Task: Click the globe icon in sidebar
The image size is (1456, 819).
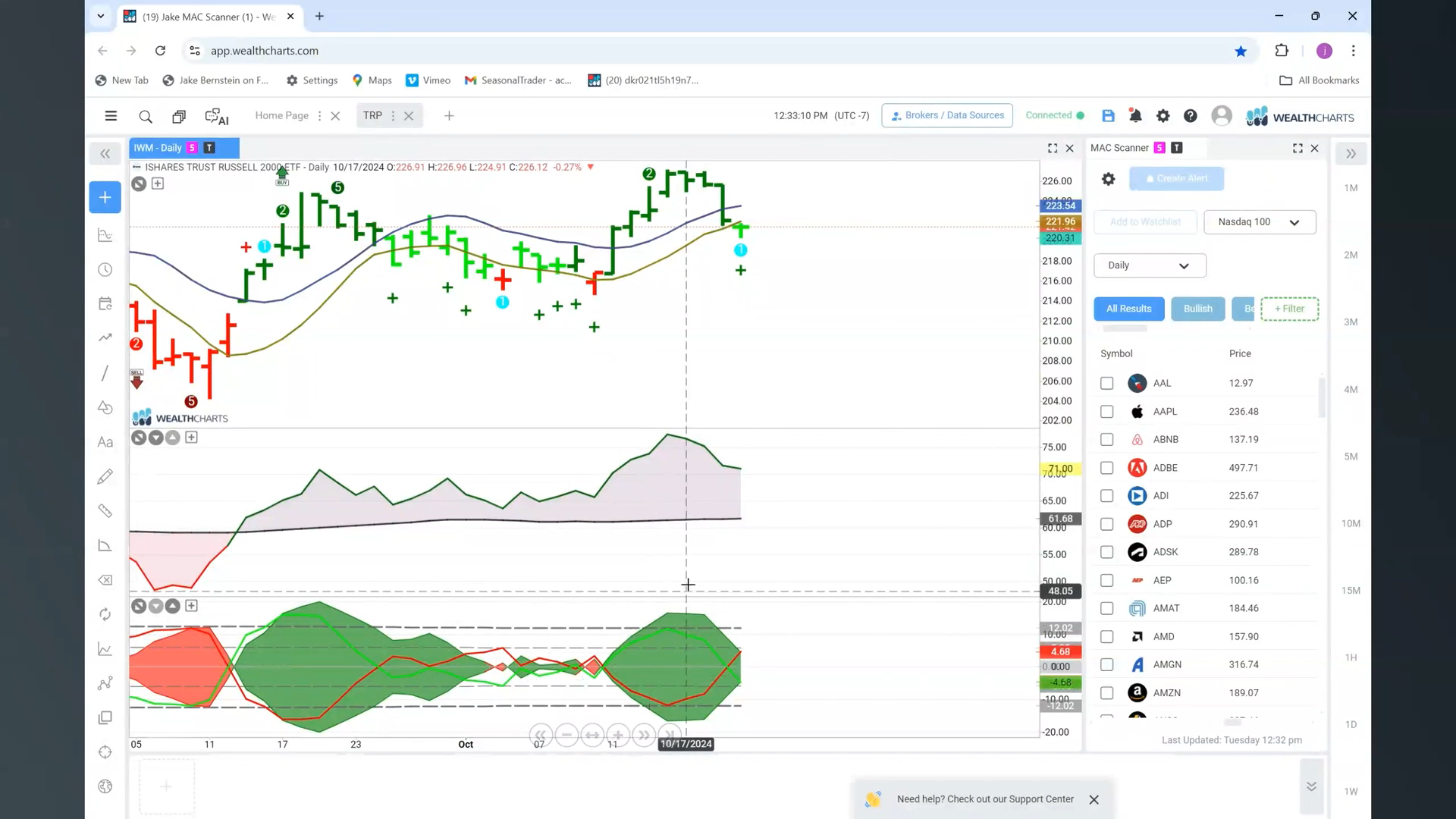Action: tap(105, 786)
